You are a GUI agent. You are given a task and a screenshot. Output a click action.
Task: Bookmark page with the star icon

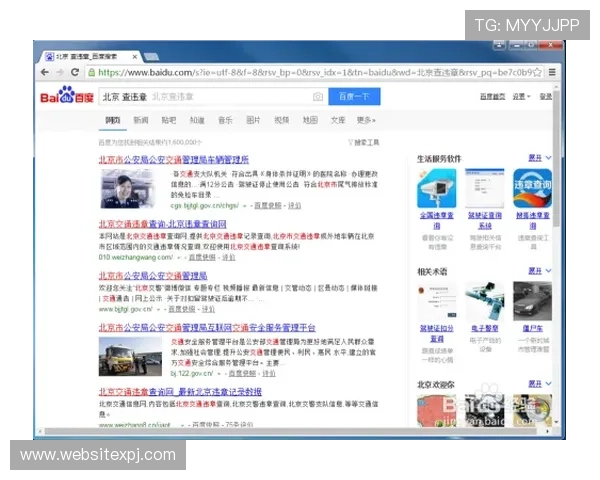click(x=538, y=72)
